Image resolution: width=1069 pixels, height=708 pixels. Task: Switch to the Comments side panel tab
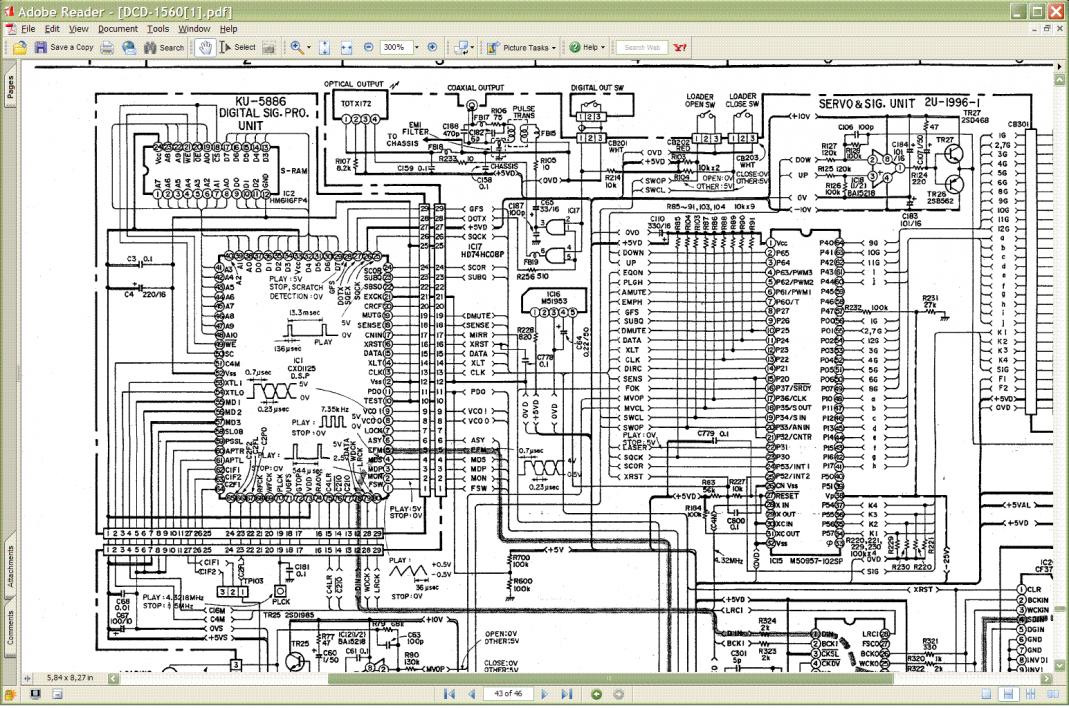click(10, 628)
